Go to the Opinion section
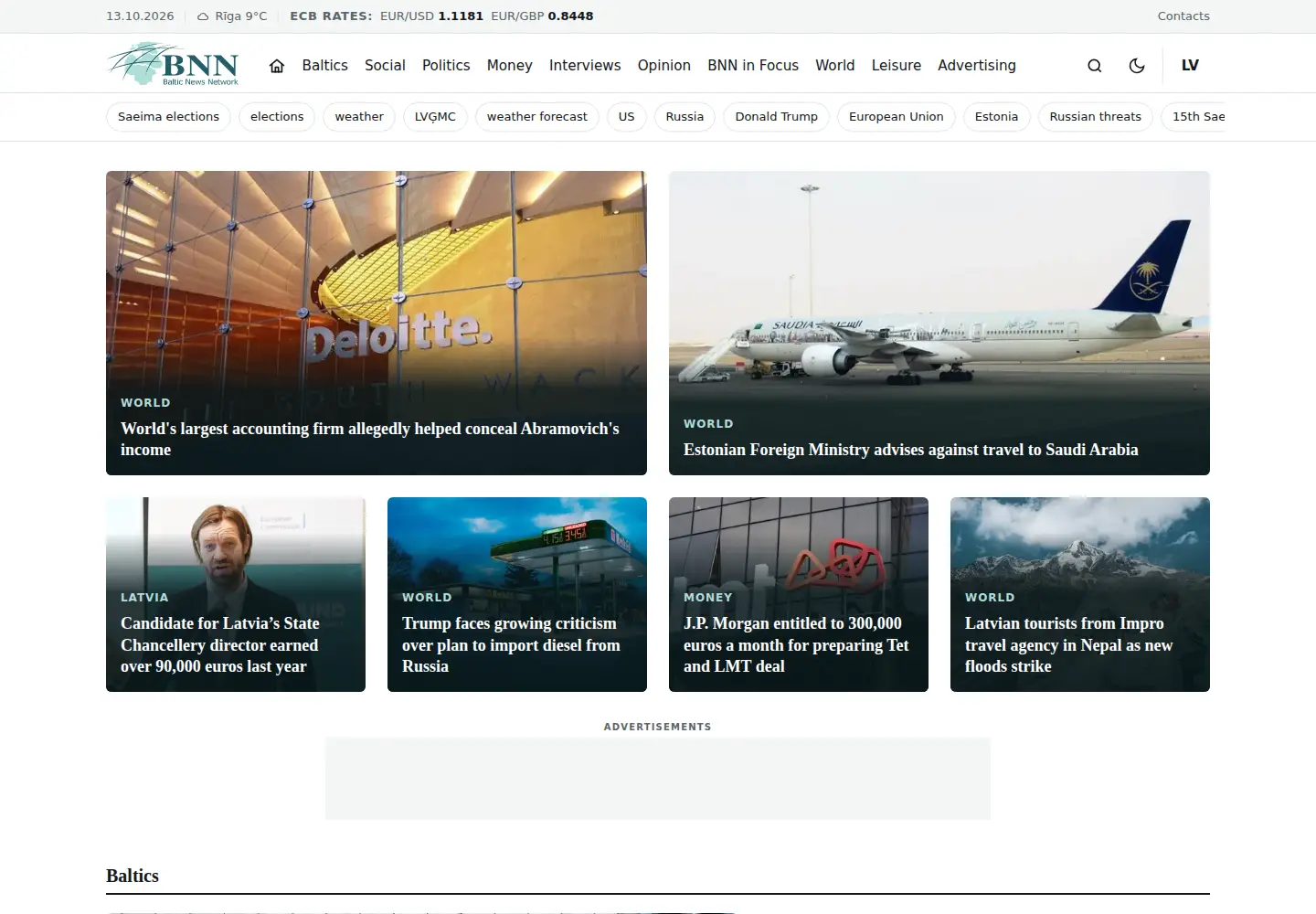 click(x=664, y=66)
